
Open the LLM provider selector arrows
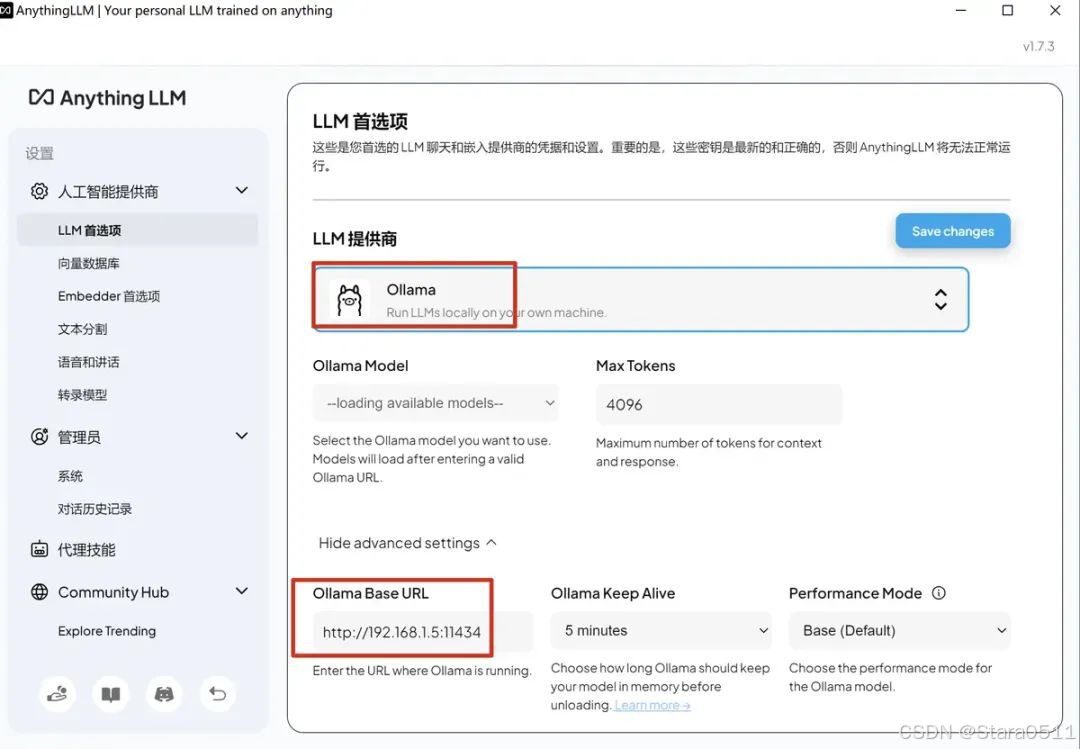click(940, 300)
